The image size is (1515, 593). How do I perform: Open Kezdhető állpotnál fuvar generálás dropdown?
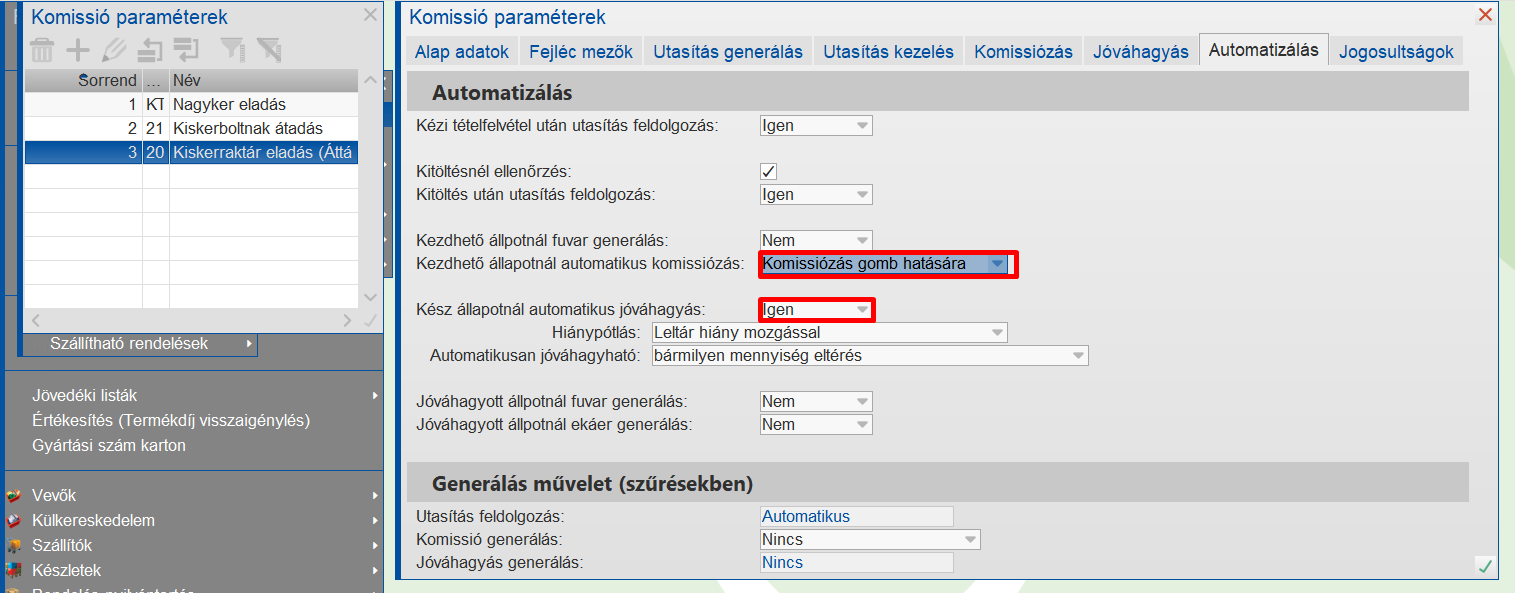click(816, 241)
